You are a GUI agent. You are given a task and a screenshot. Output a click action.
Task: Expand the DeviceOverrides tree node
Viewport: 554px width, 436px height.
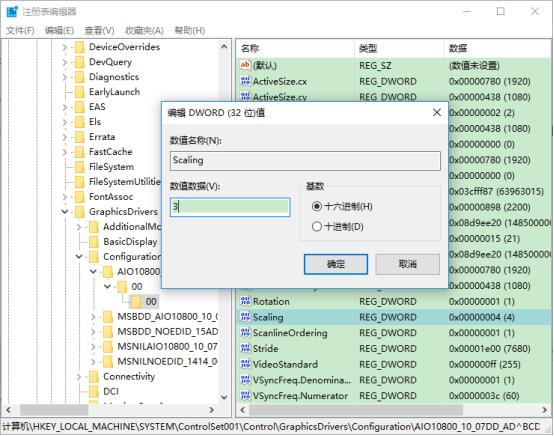coord(64,47)
